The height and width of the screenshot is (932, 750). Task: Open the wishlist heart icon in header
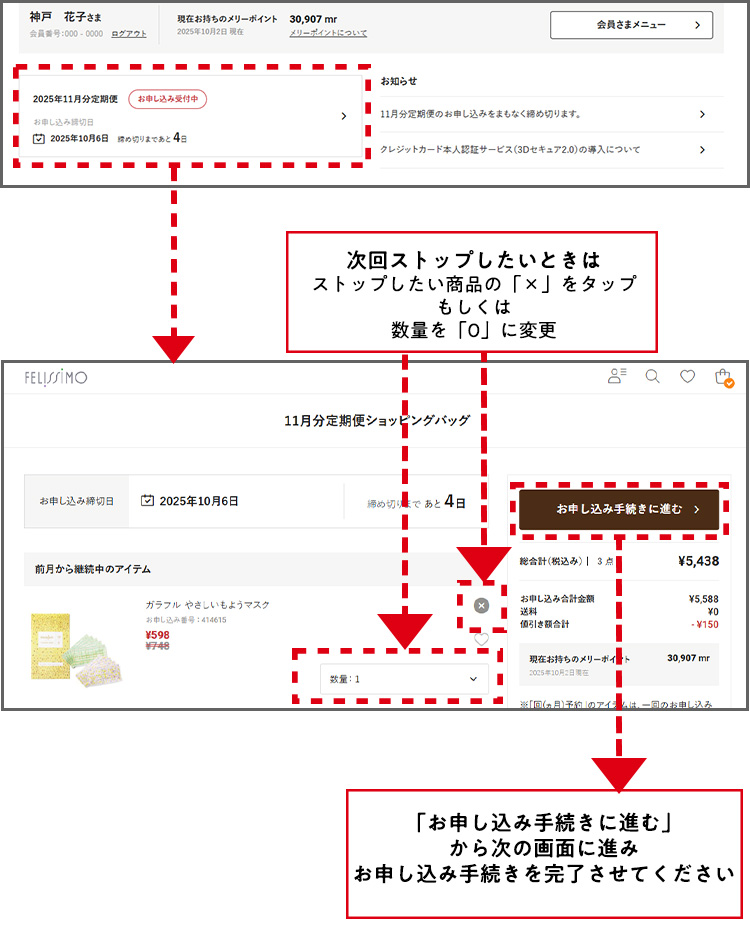[687, 377]
